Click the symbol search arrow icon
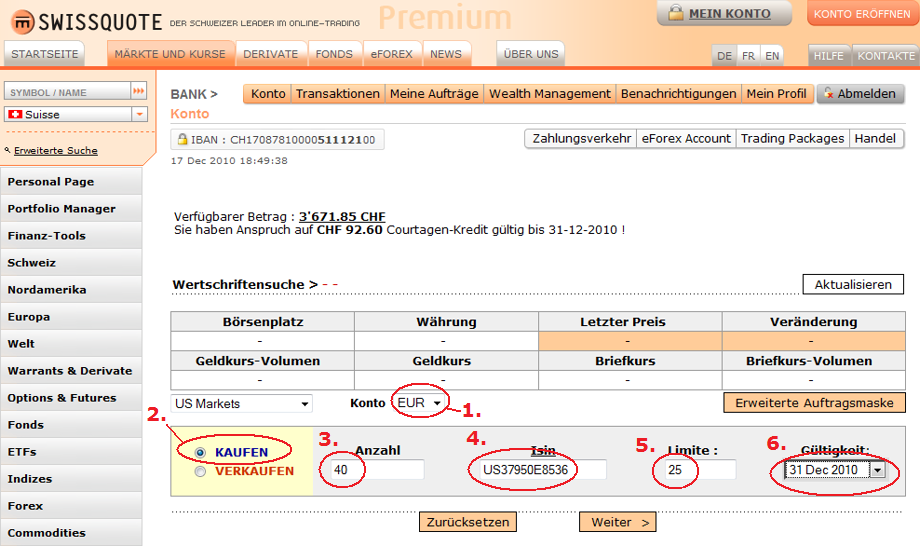920x546 pixels. tap(138, 91)
